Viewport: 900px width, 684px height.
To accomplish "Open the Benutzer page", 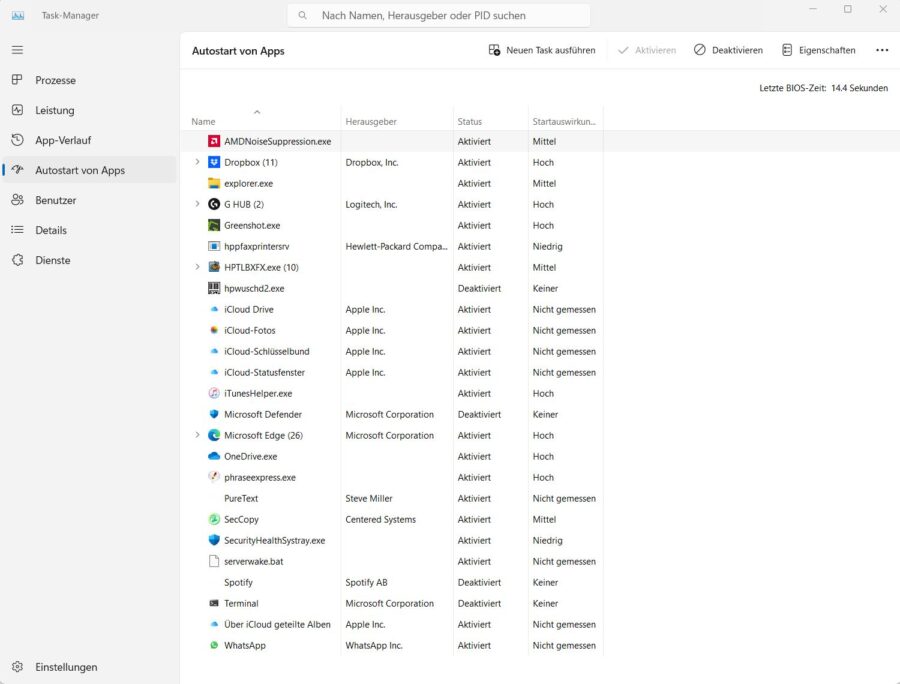I will pos(90,200).
